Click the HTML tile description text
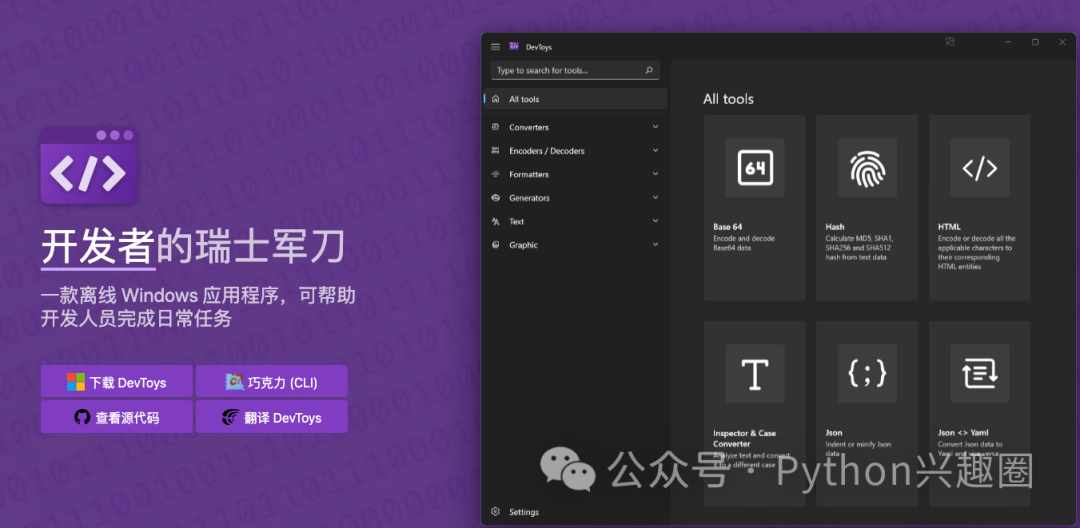This screenshot has height=528, width=1080. point(977,252)
